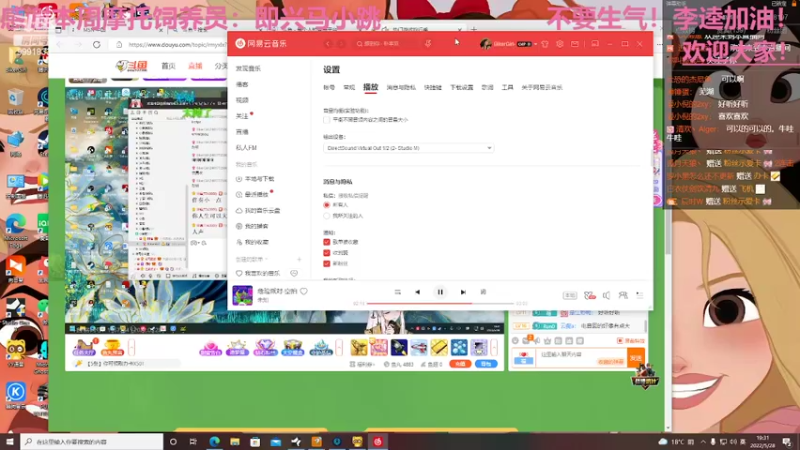Viewport: 800px width, 450px height.
Task: Switch to the 快捷键 settings tab
Action: pyautogui.click(x=433, y=88)
